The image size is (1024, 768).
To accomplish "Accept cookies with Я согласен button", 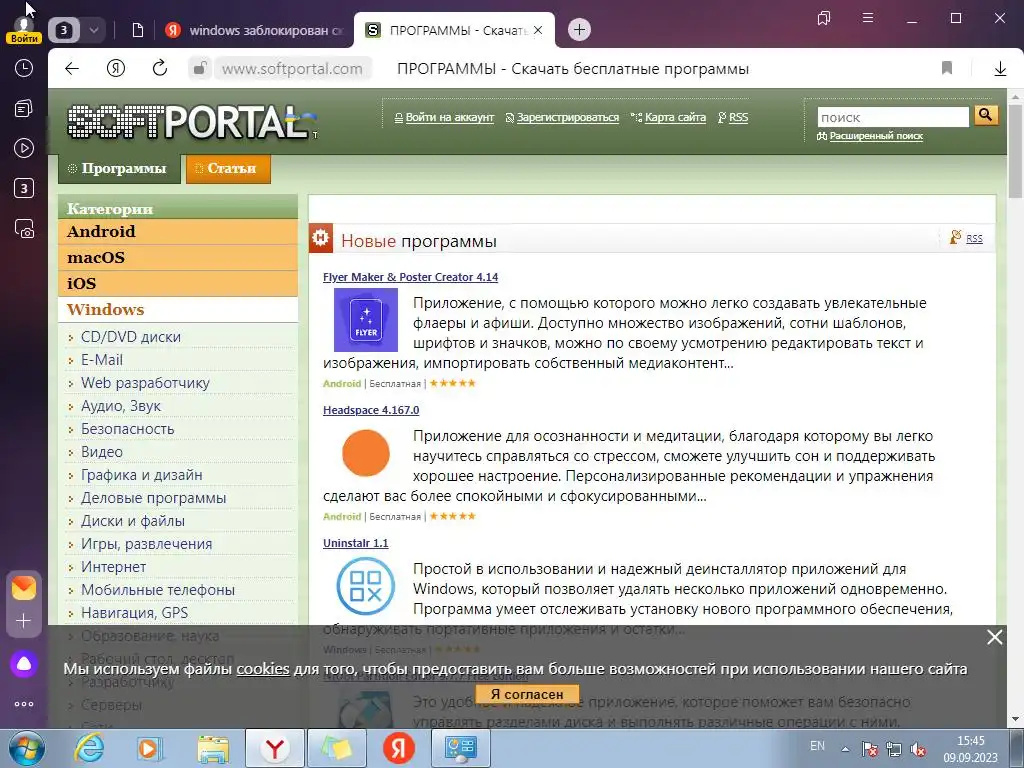I will pyautogui.click(x=527, y=694).
